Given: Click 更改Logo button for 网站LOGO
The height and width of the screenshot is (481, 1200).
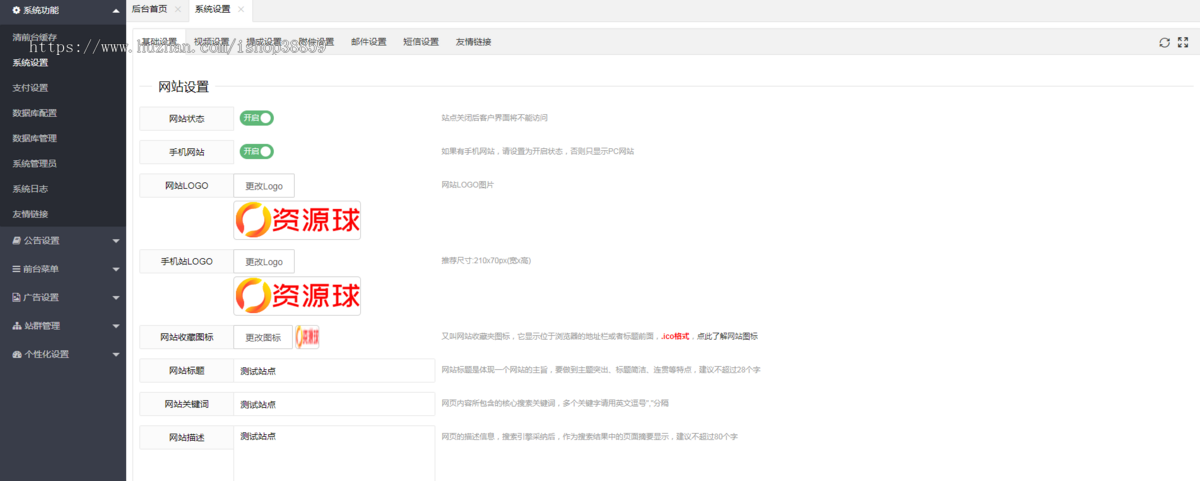Looking at the screenshot, I should pos(264,186).
